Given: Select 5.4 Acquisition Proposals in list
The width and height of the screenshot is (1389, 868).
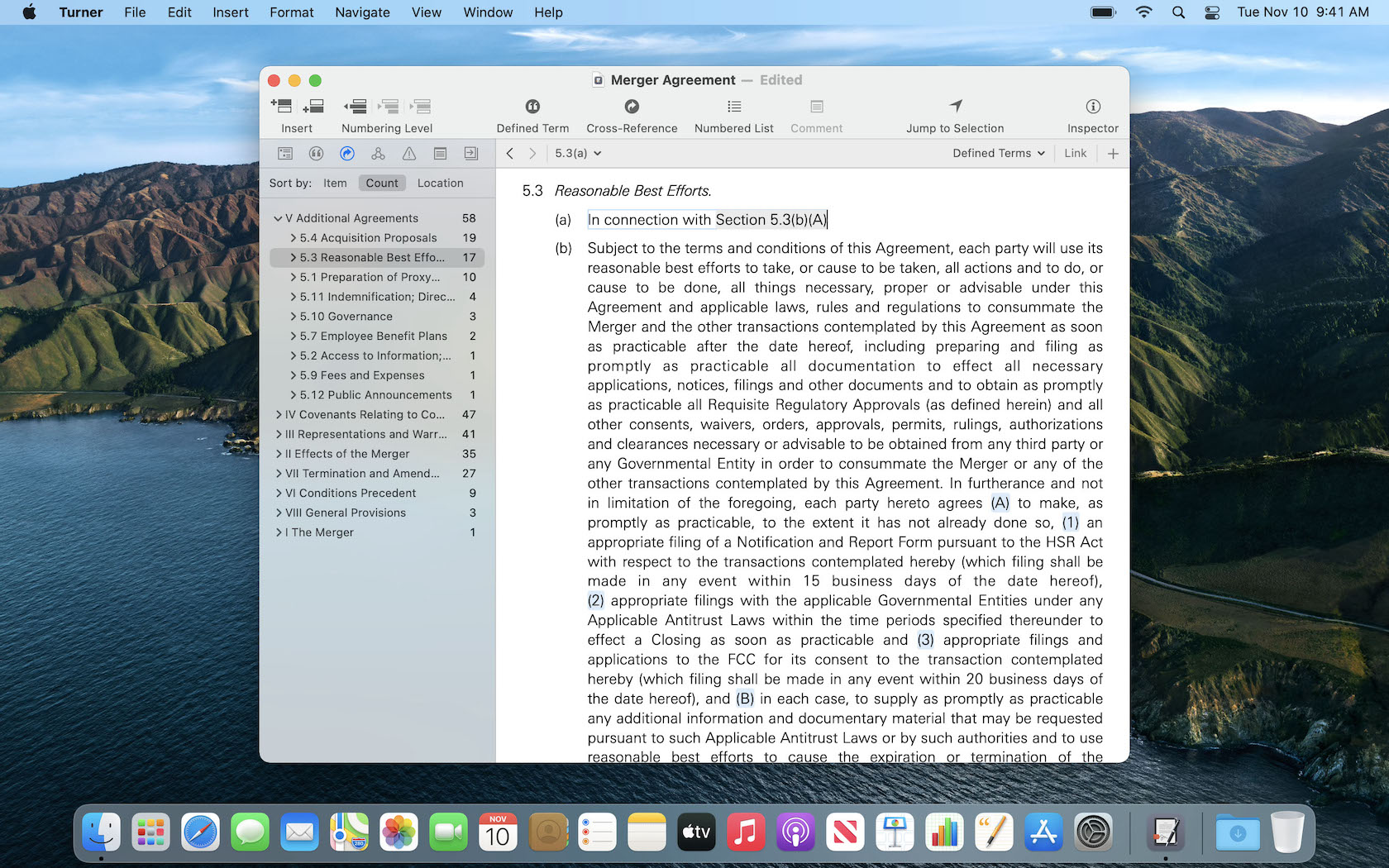Looking at the screenshot, I should click(x=368, y=238).
